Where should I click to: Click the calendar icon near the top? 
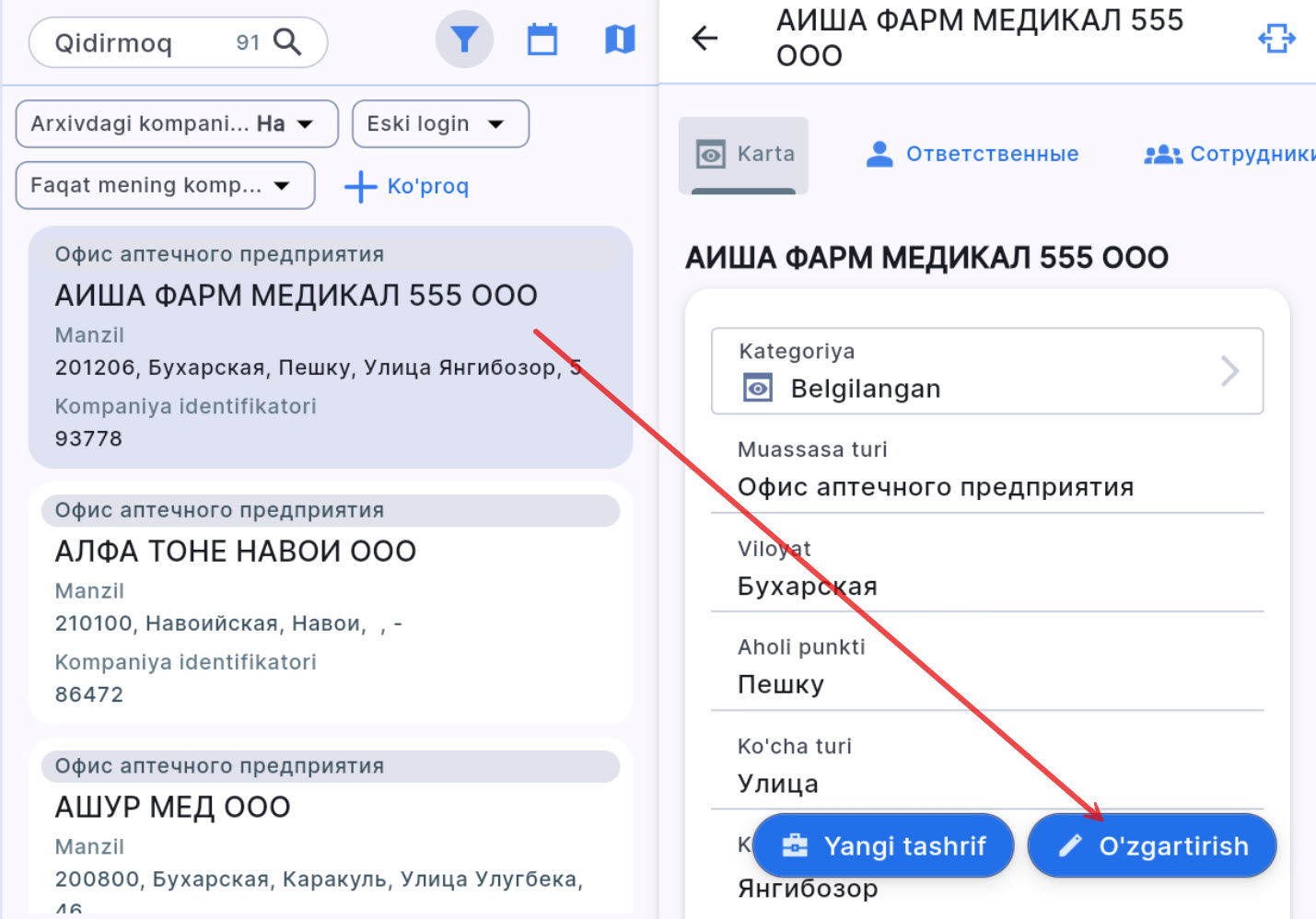[542, 39]
